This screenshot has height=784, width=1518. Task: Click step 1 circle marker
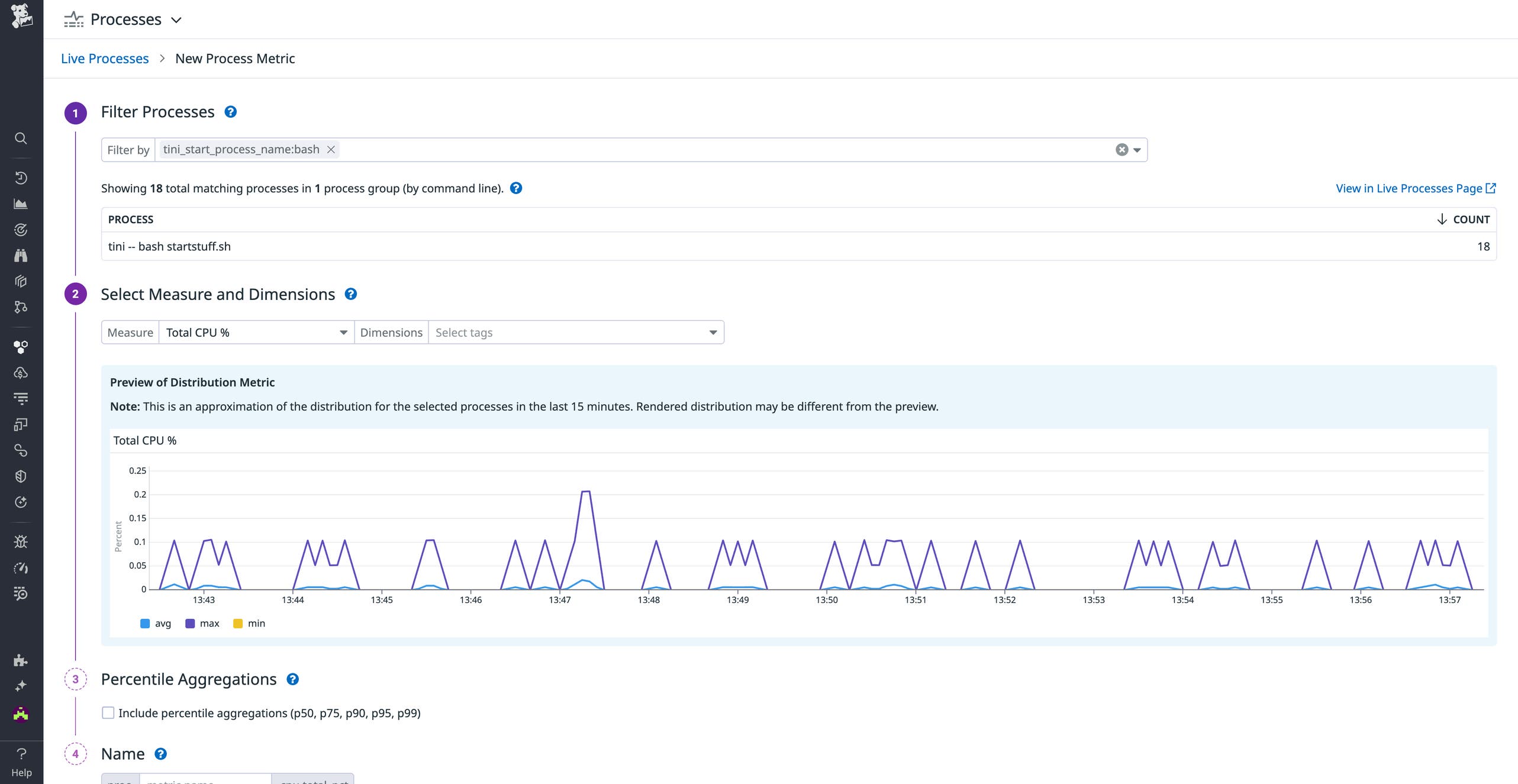pos(75,113)
